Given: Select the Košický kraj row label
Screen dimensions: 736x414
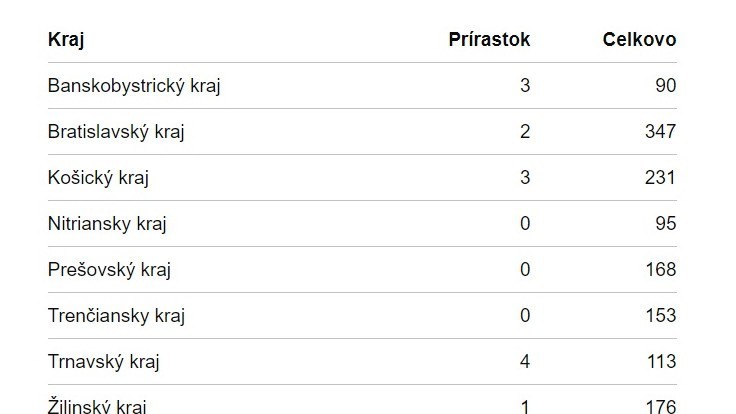Looking at the screenshot, I should pos(98,178).
